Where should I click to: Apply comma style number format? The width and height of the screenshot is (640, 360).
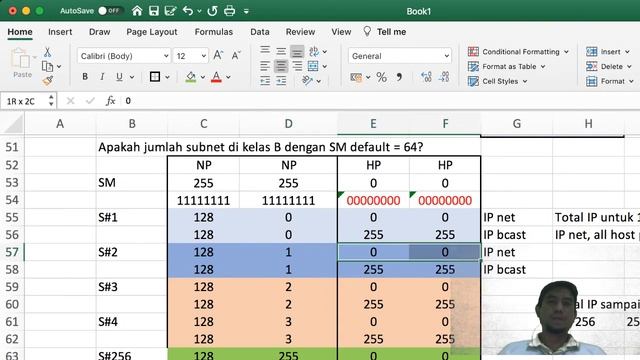399,77
